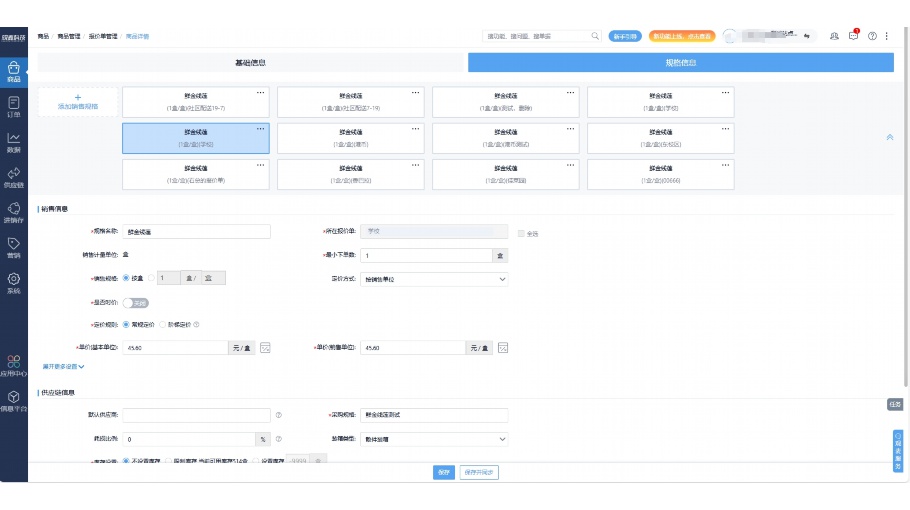Click the help question mark icon in header

pos(872,36)
